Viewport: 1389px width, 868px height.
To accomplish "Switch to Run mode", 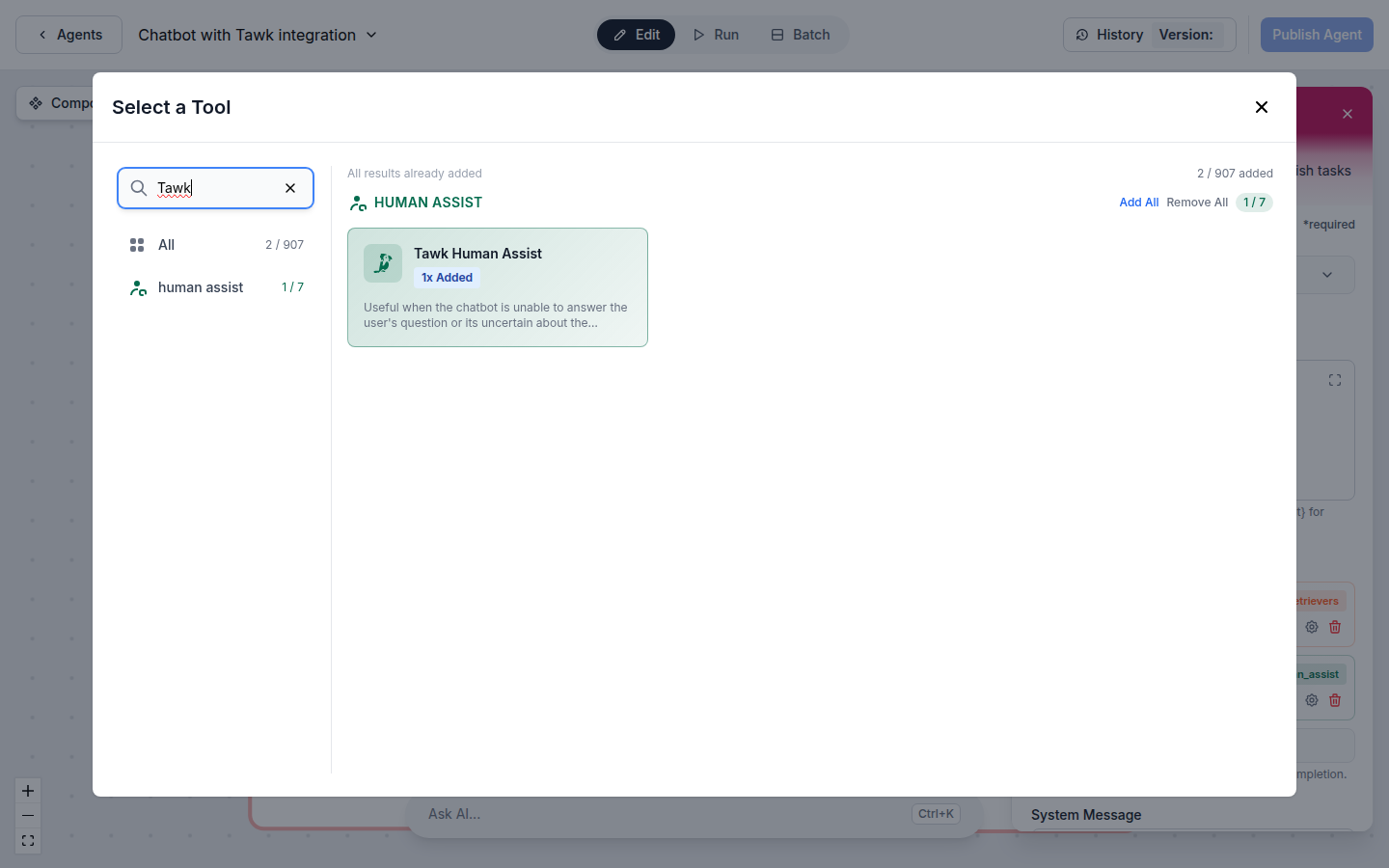I will [x=716, y=35].
